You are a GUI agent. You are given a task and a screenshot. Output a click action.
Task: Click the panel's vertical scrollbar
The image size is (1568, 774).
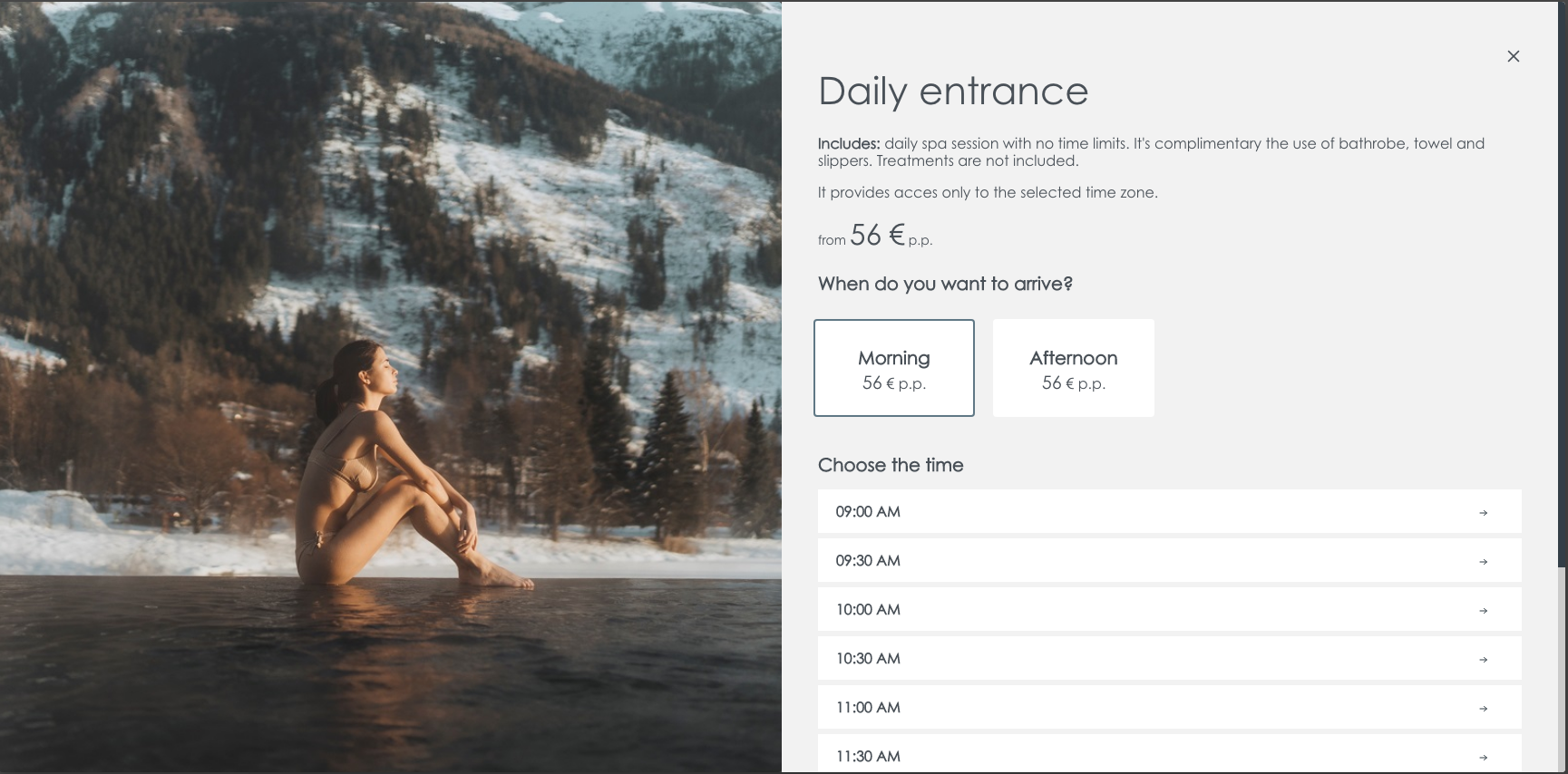tap(1562, 670)
